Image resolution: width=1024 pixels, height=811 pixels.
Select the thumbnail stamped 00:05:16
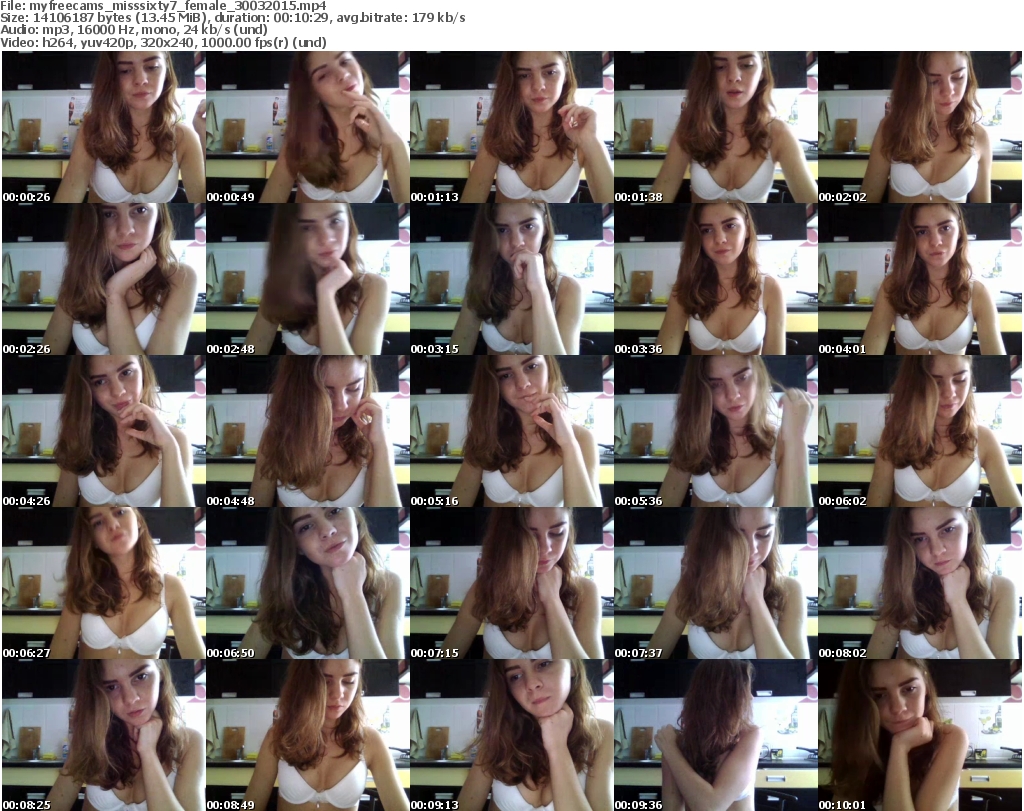click(511, 432)
